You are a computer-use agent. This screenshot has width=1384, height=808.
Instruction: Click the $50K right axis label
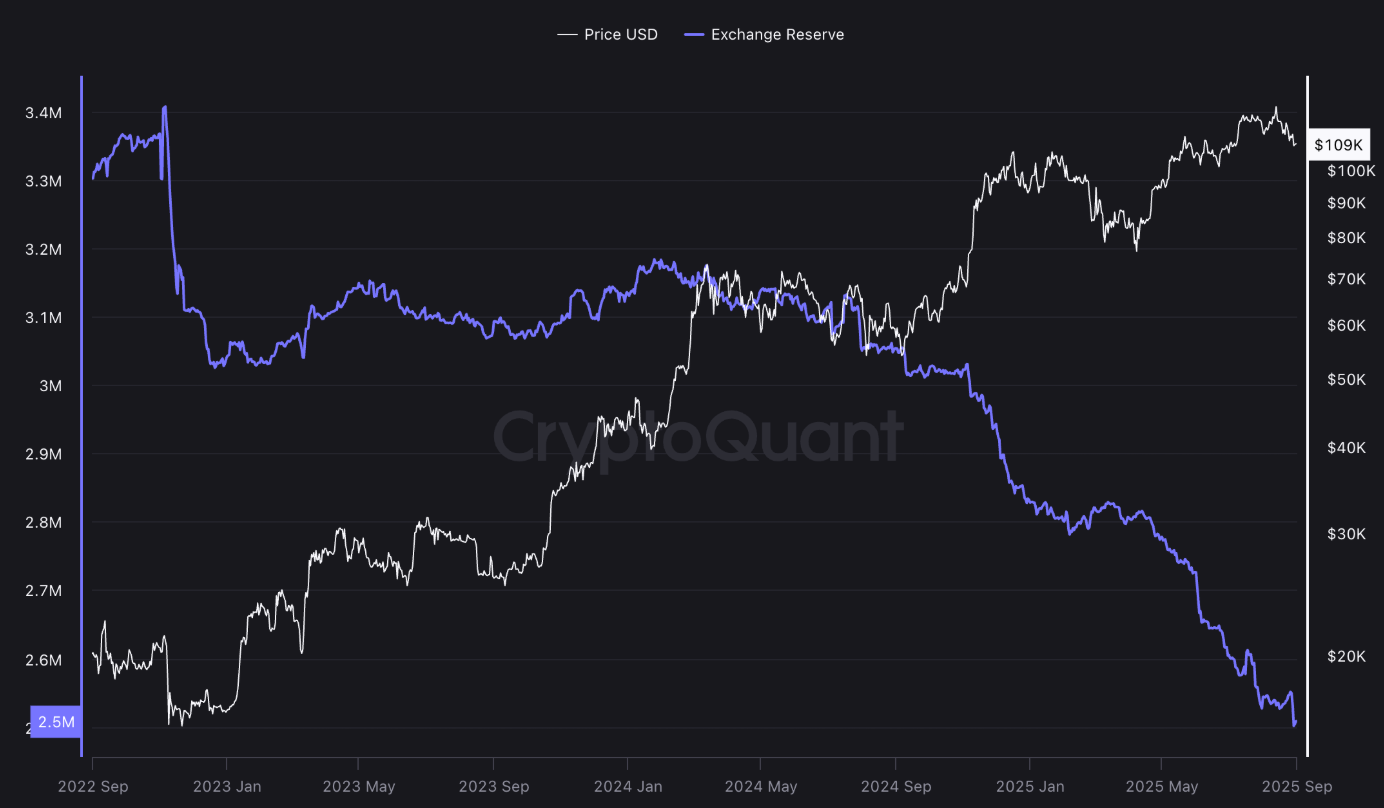pyautogui.click(x=1346, y=380)
